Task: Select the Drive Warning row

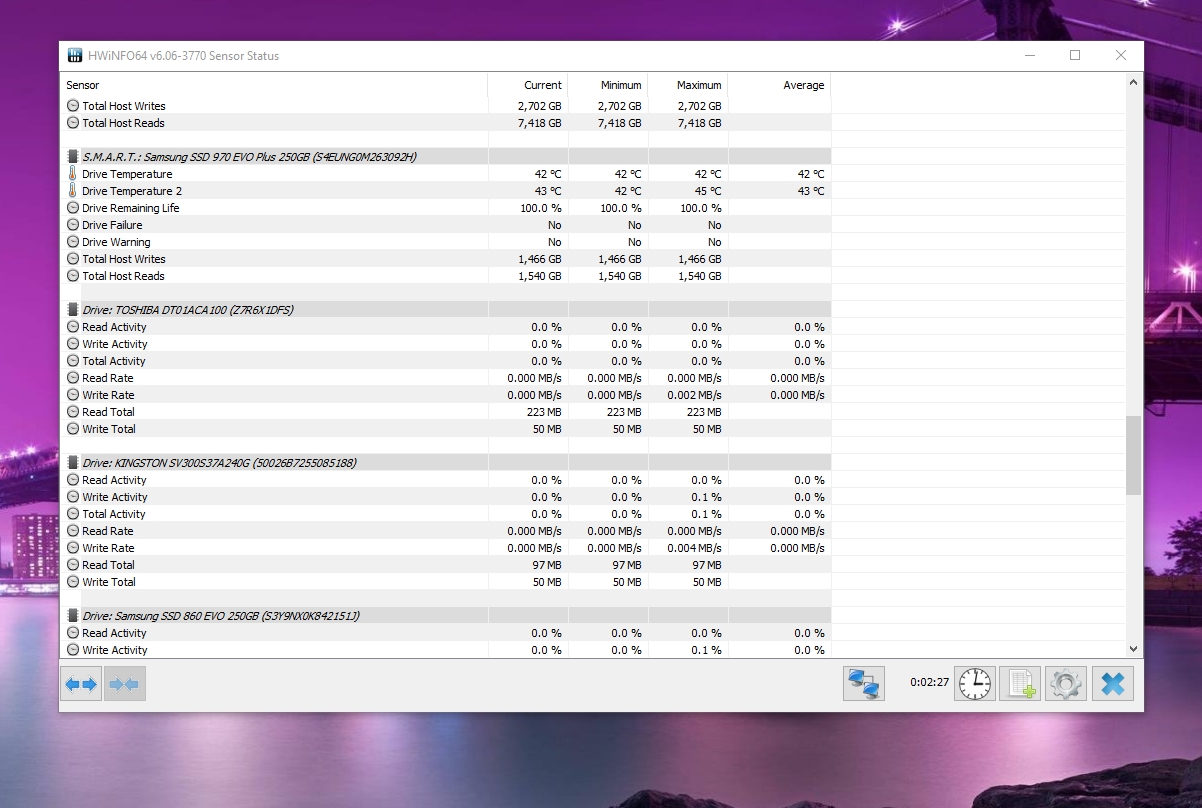Action: 445,242
